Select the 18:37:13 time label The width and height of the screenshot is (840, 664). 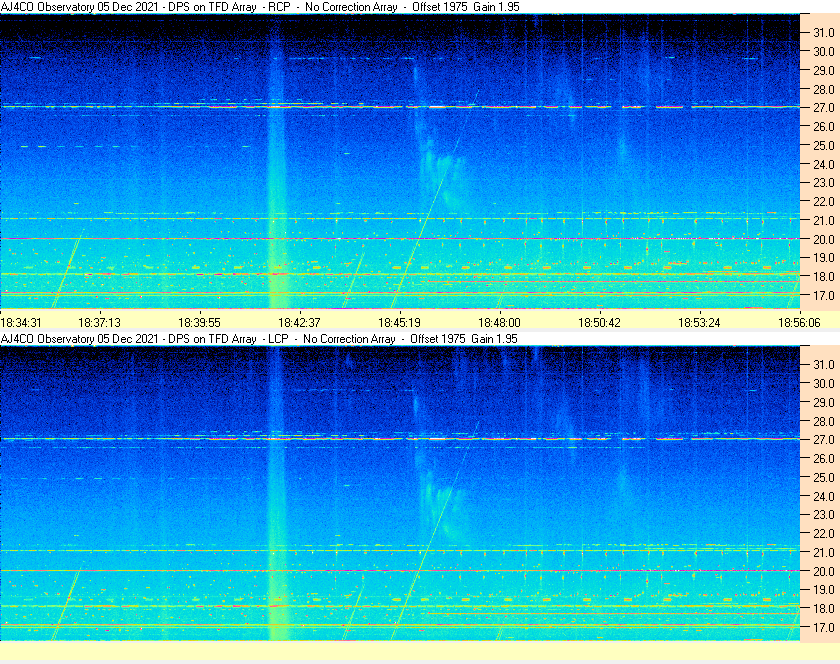pyautogui.click(x=100, y=323)
